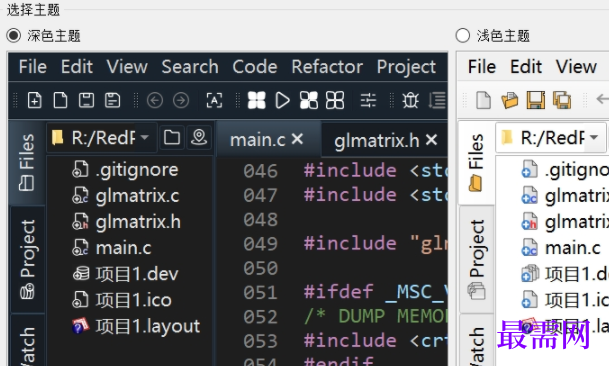Click the floppy save icon in light toolbar
The width and height of the screenshot is (609, 366).
coord(536,100)
